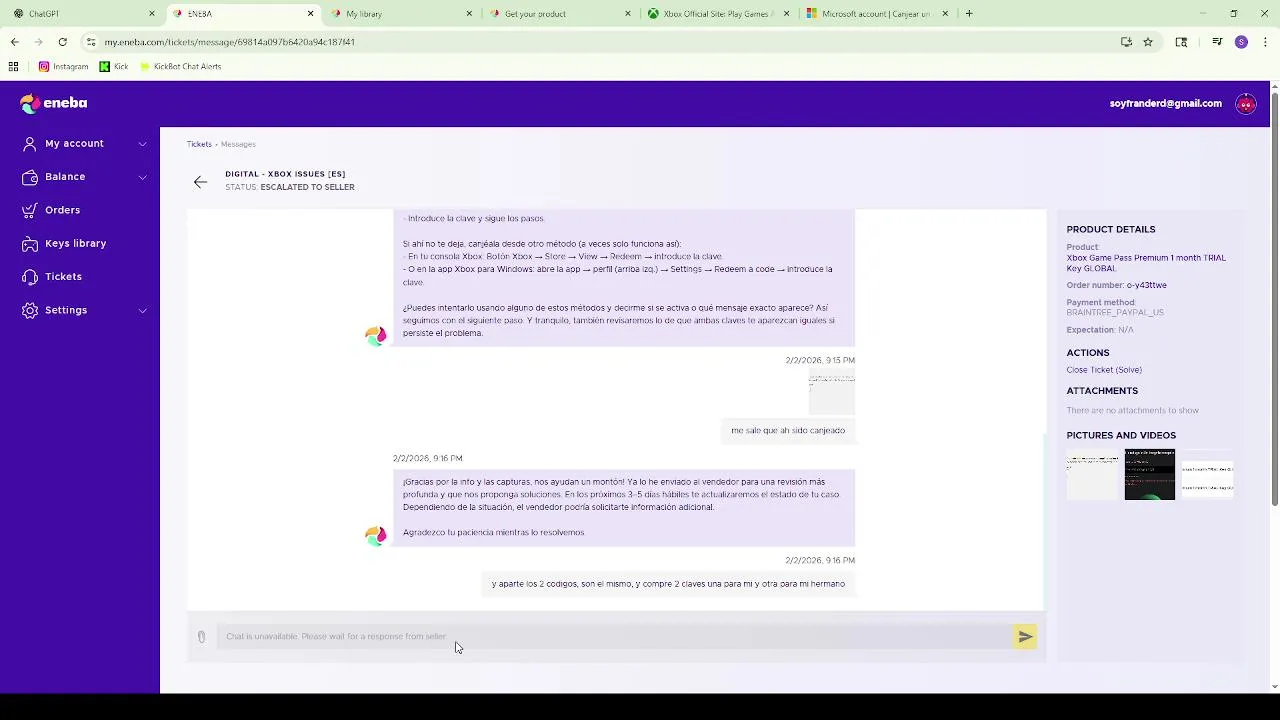The height and width of the screenshot is (720, 1280).
Task: Open the dark second attachment thumbnail
Action: (1150, 475)
